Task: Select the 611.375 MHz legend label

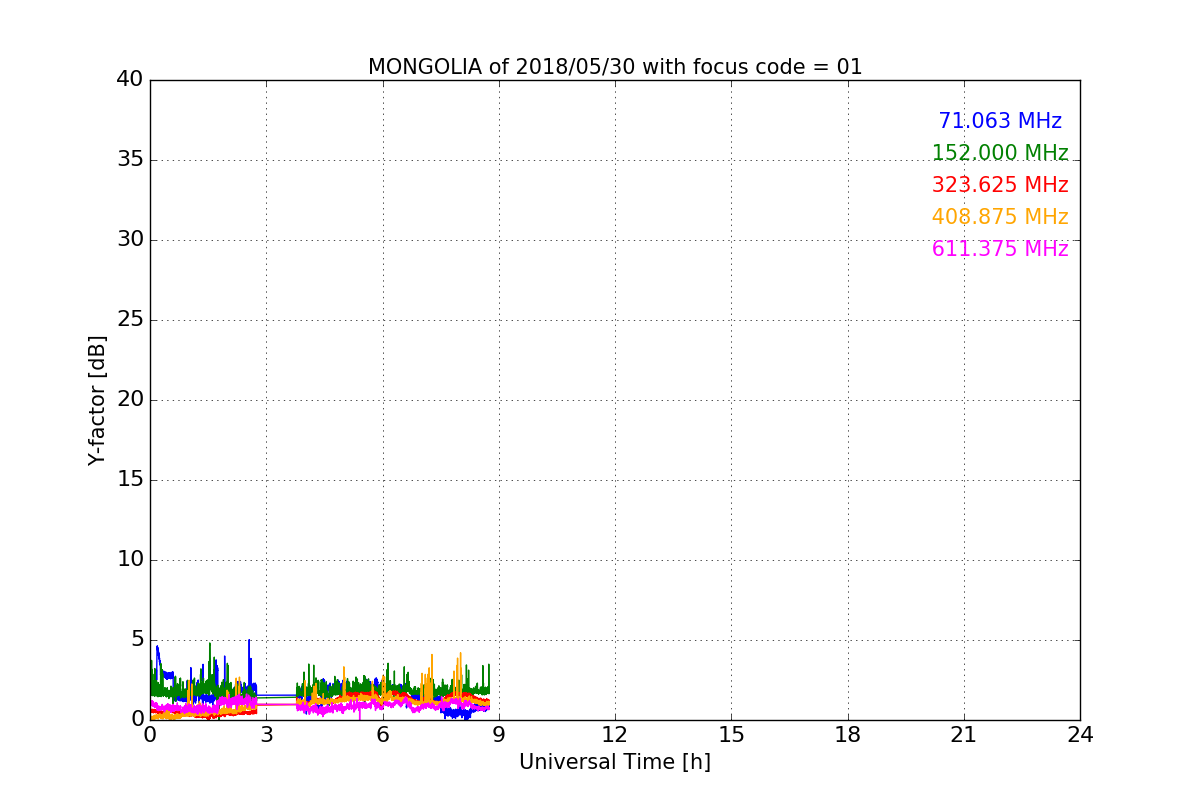Action: 1000,249
